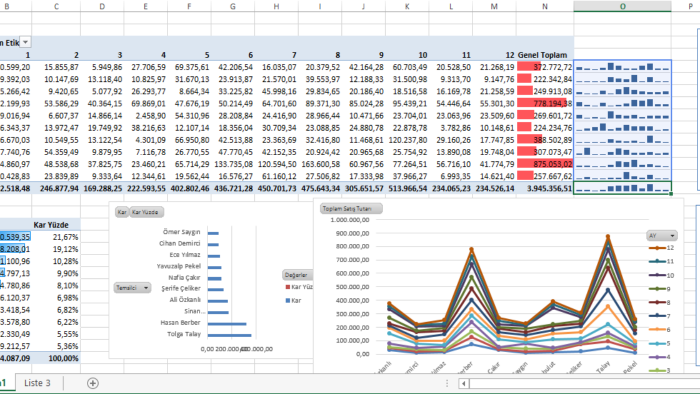Click the sheet tab options dots handle
The height and width of the screenshot is (394, 700).
[x=447, y=383]
